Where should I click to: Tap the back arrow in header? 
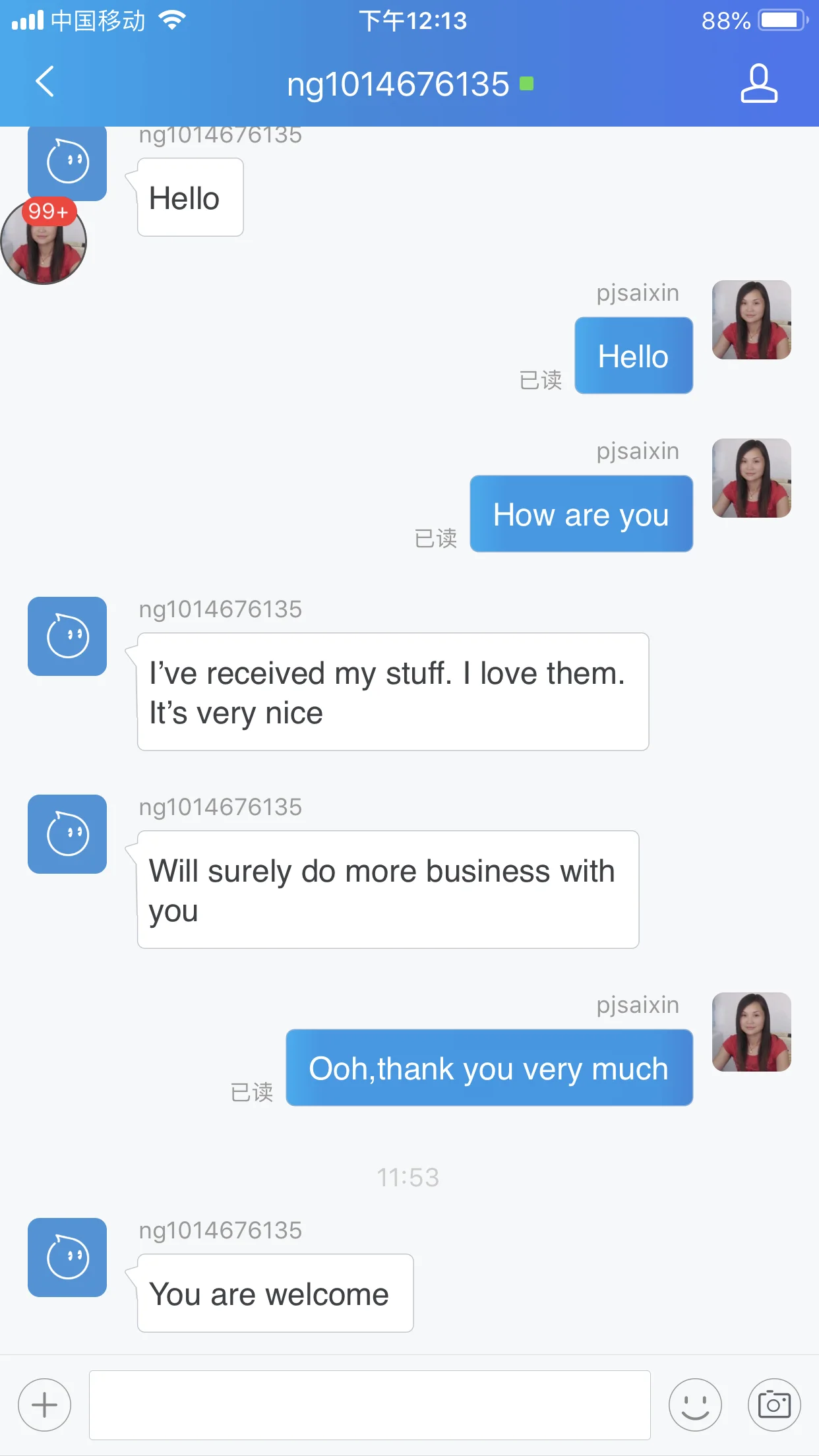tap(45, 82)
